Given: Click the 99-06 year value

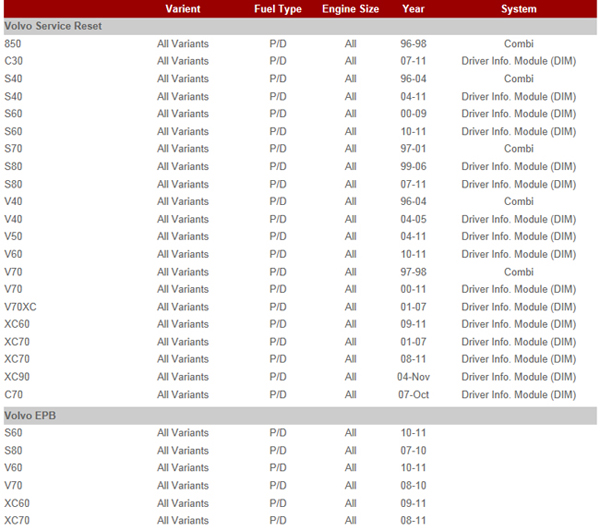Looking at the screenshot, I should [413, 166].
